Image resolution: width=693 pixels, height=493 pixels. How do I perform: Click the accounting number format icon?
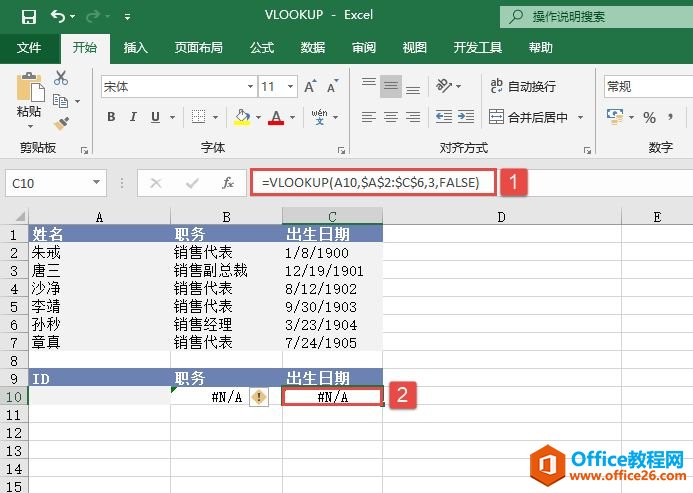[615, 117]
